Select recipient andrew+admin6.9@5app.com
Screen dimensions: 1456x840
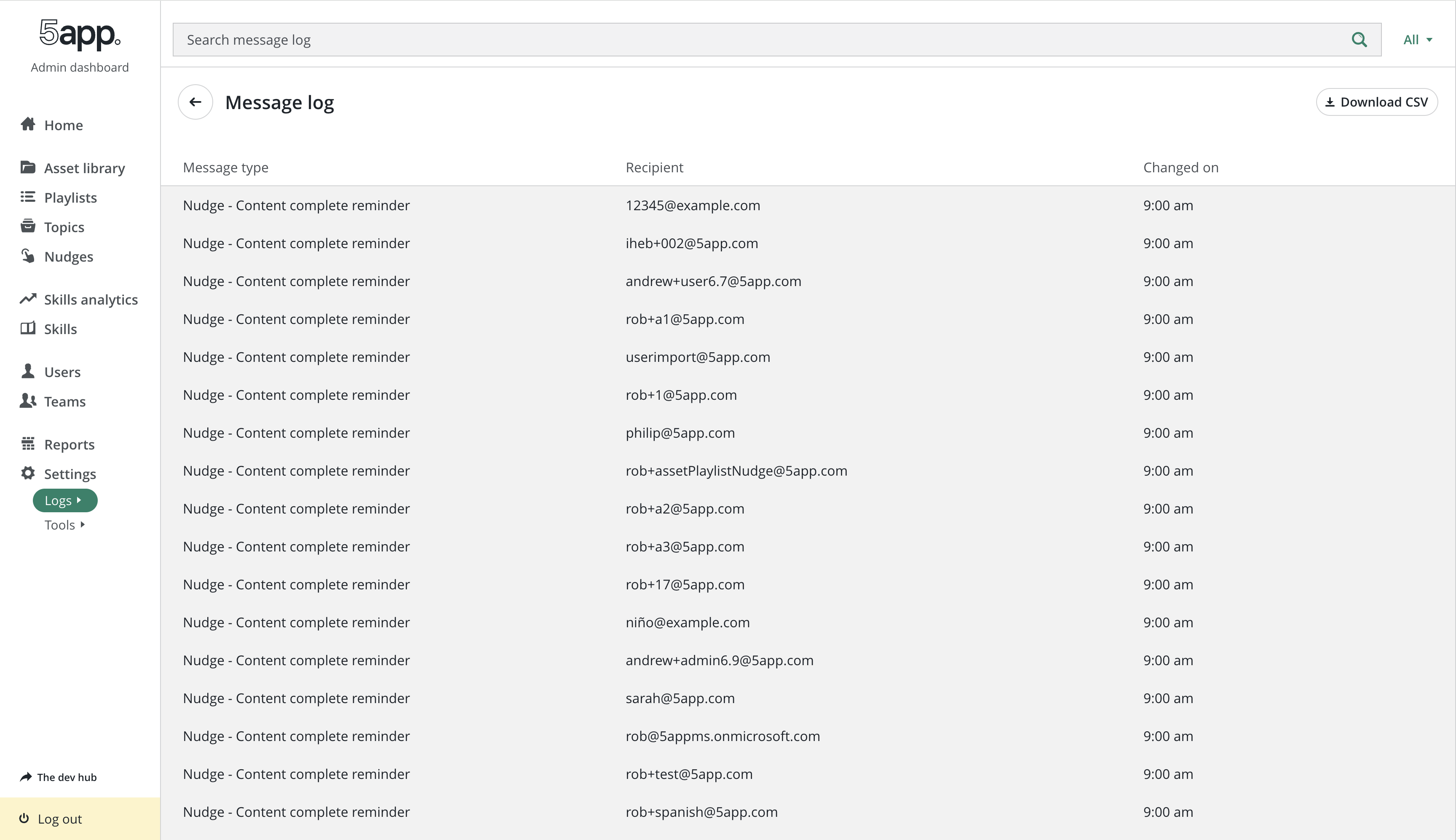pyautogui.click(x=719, y=661)
